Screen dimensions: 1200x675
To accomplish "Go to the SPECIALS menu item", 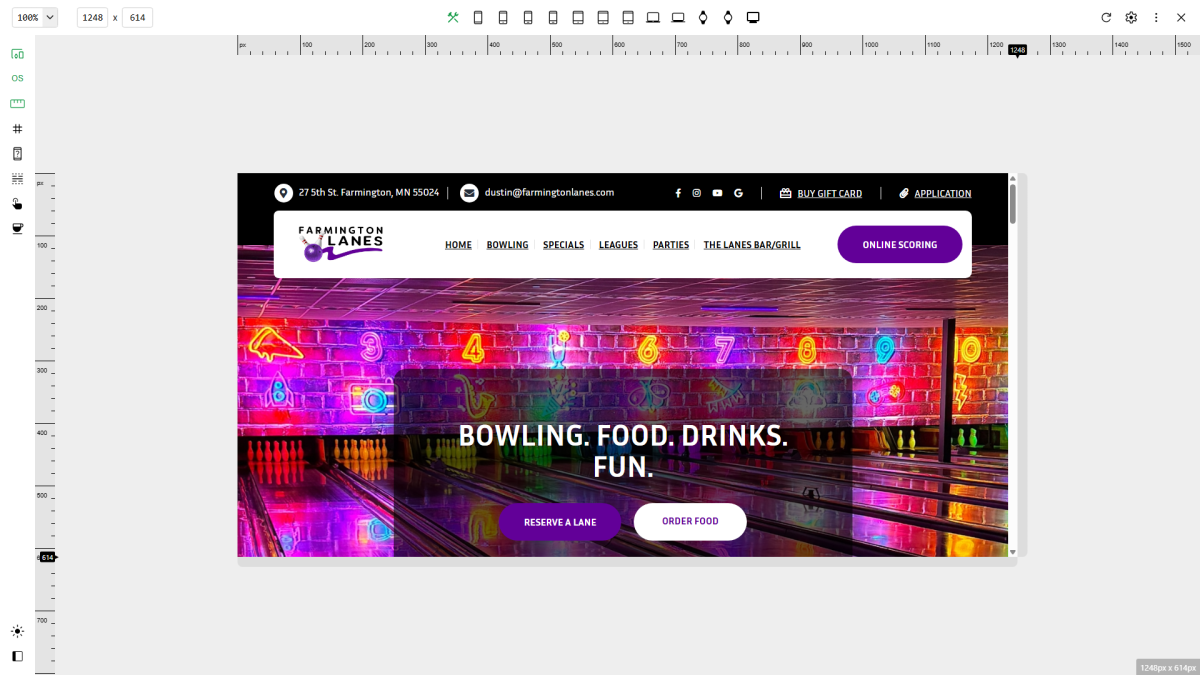I will coord(563,245).
